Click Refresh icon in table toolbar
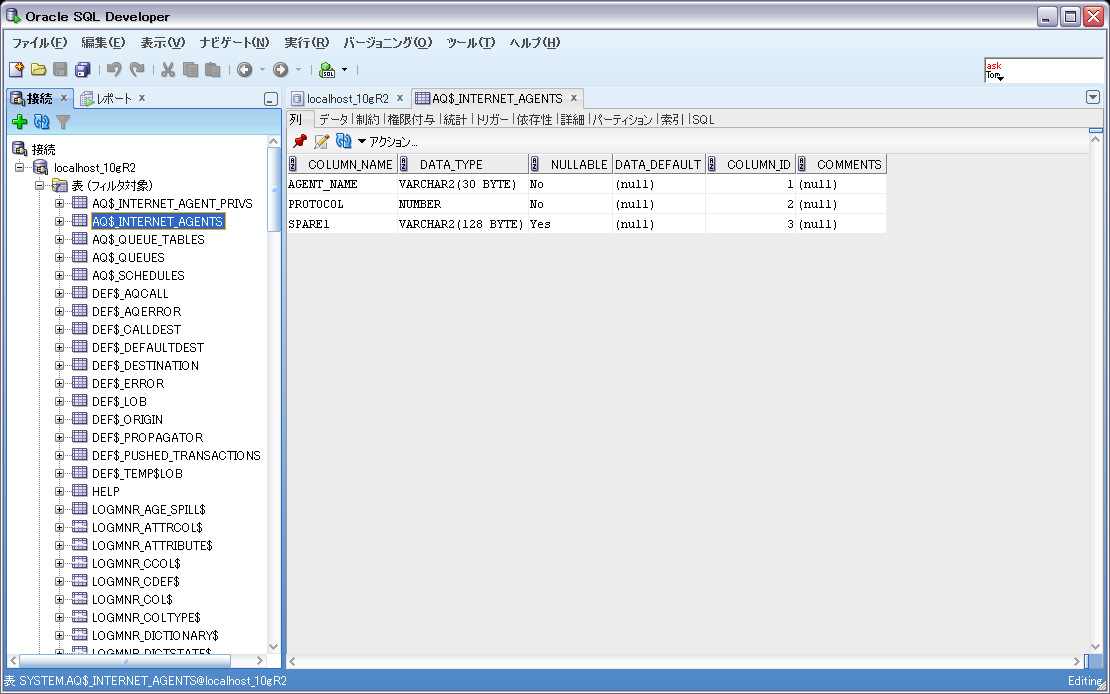Viewport: 1110px width, 694px height. click(344, 141)
